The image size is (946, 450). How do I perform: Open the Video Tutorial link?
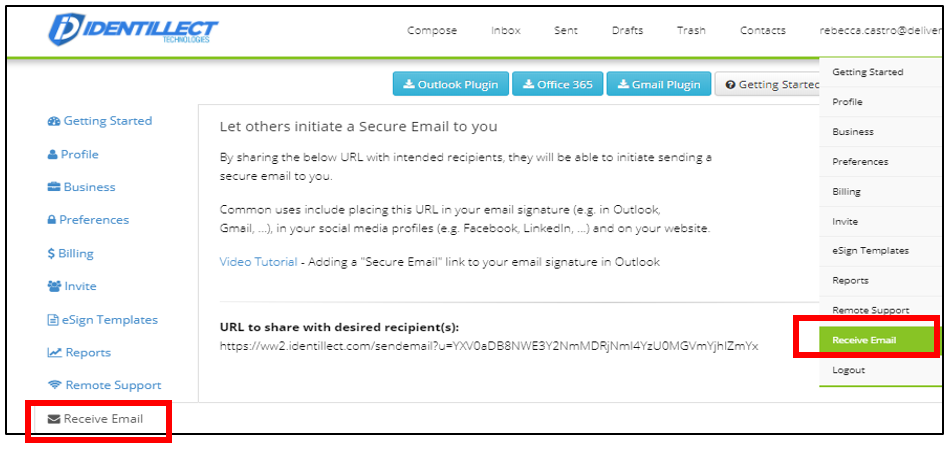point(258,262)
